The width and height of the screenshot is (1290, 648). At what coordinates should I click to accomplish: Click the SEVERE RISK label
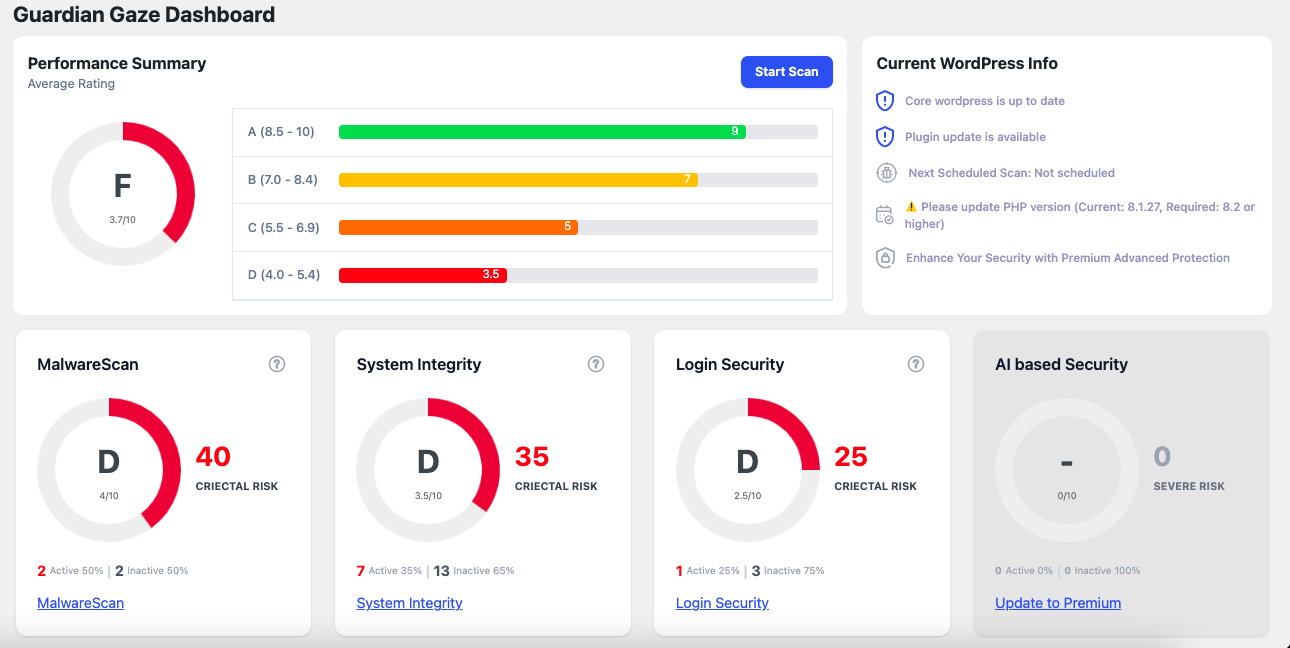click(x=1189, y=486)
